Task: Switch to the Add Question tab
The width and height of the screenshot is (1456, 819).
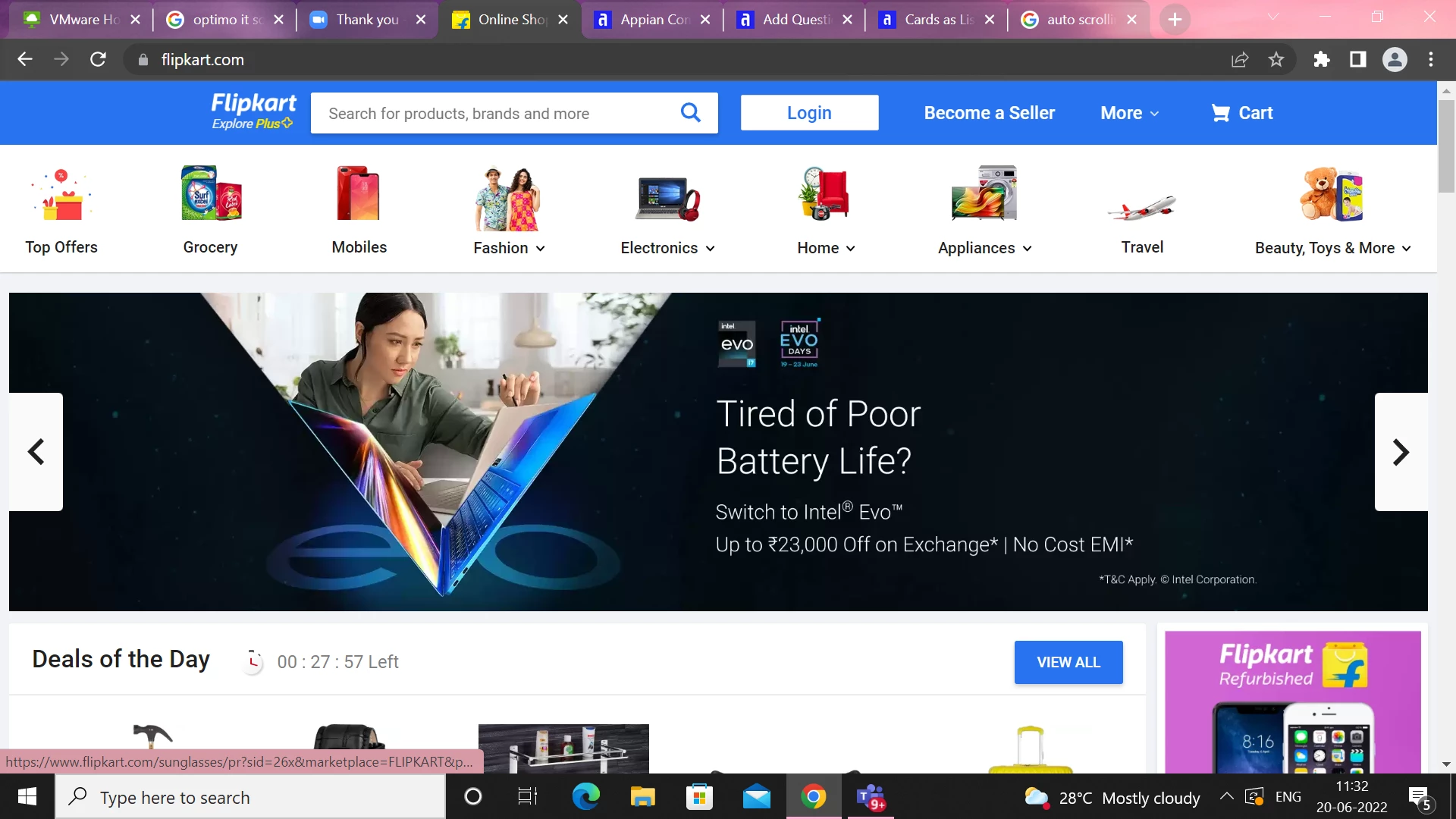Action: click(795, 20)
